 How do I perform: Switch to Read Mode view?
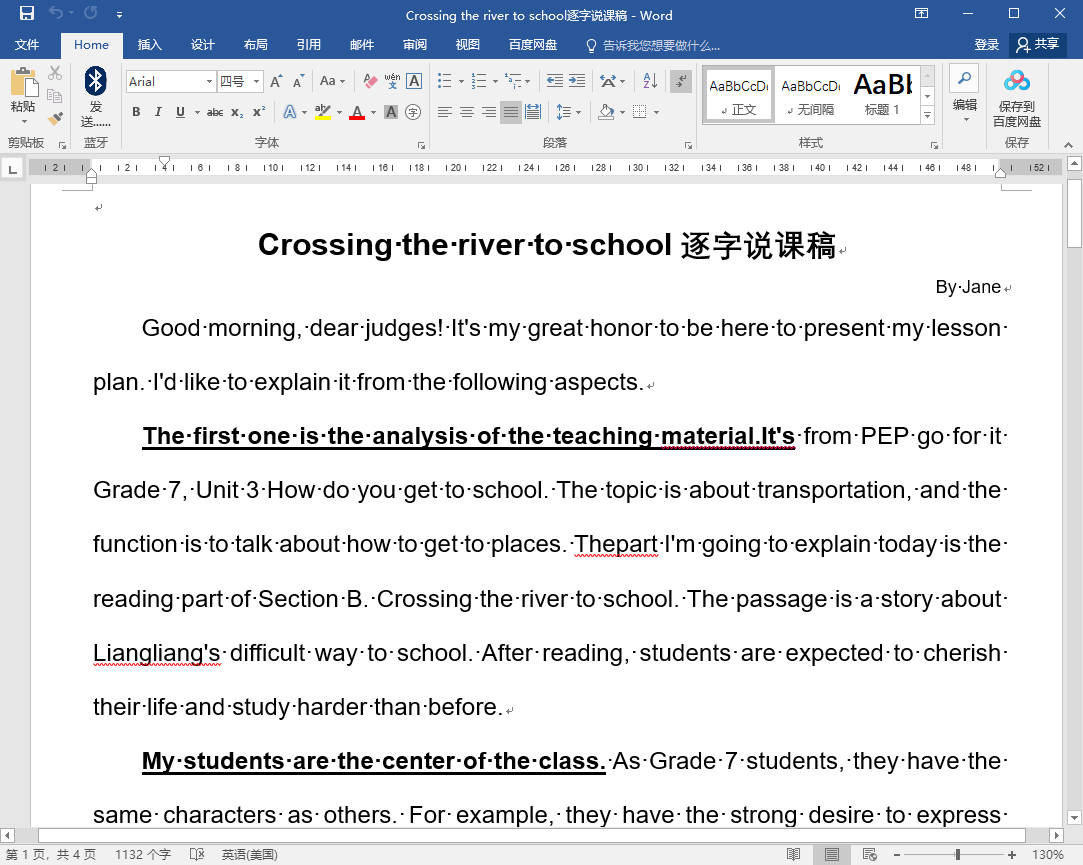[793, 855]
